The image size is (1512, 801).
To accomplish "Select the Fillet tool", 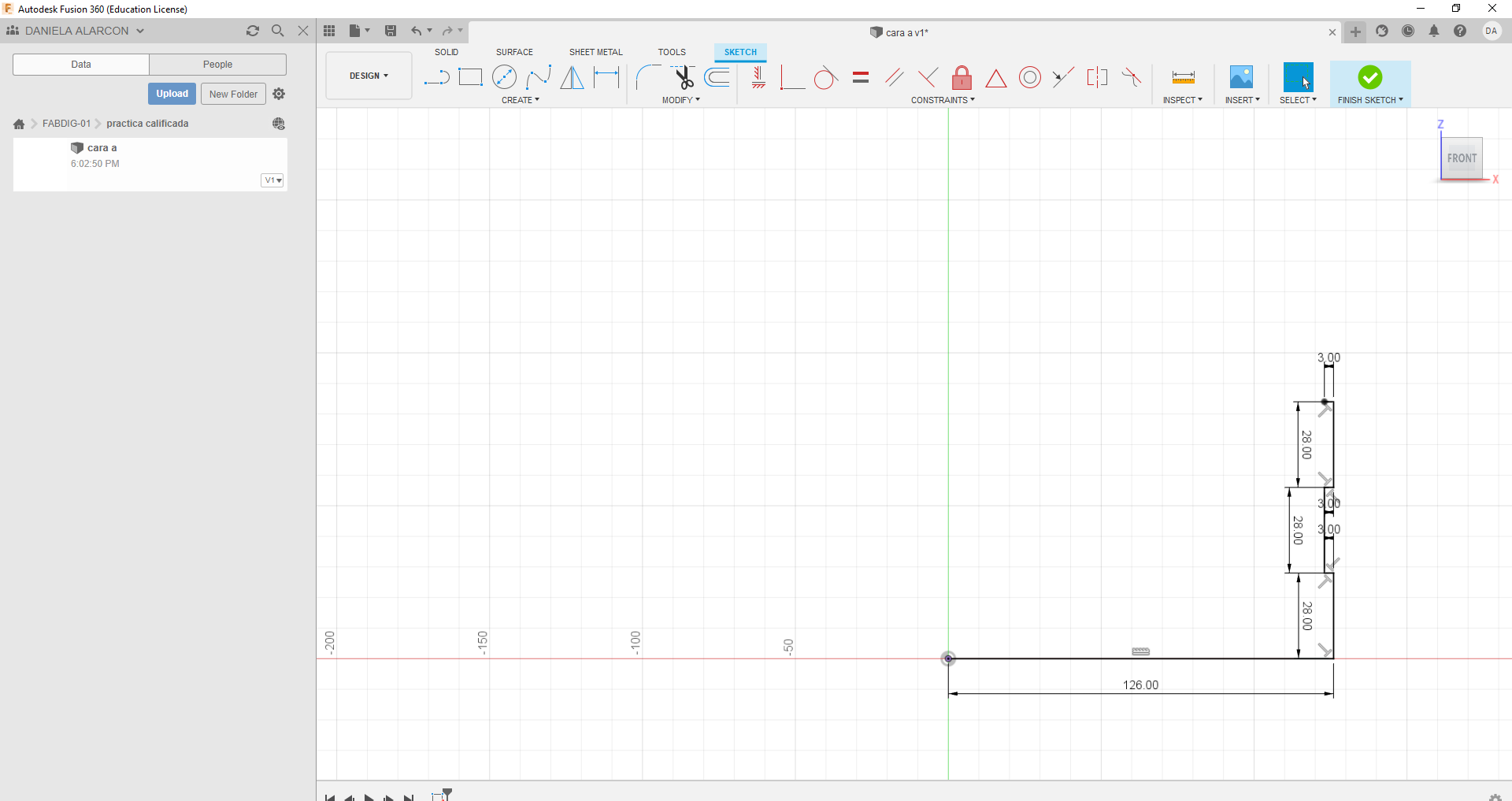I will (x=648, y=77).
